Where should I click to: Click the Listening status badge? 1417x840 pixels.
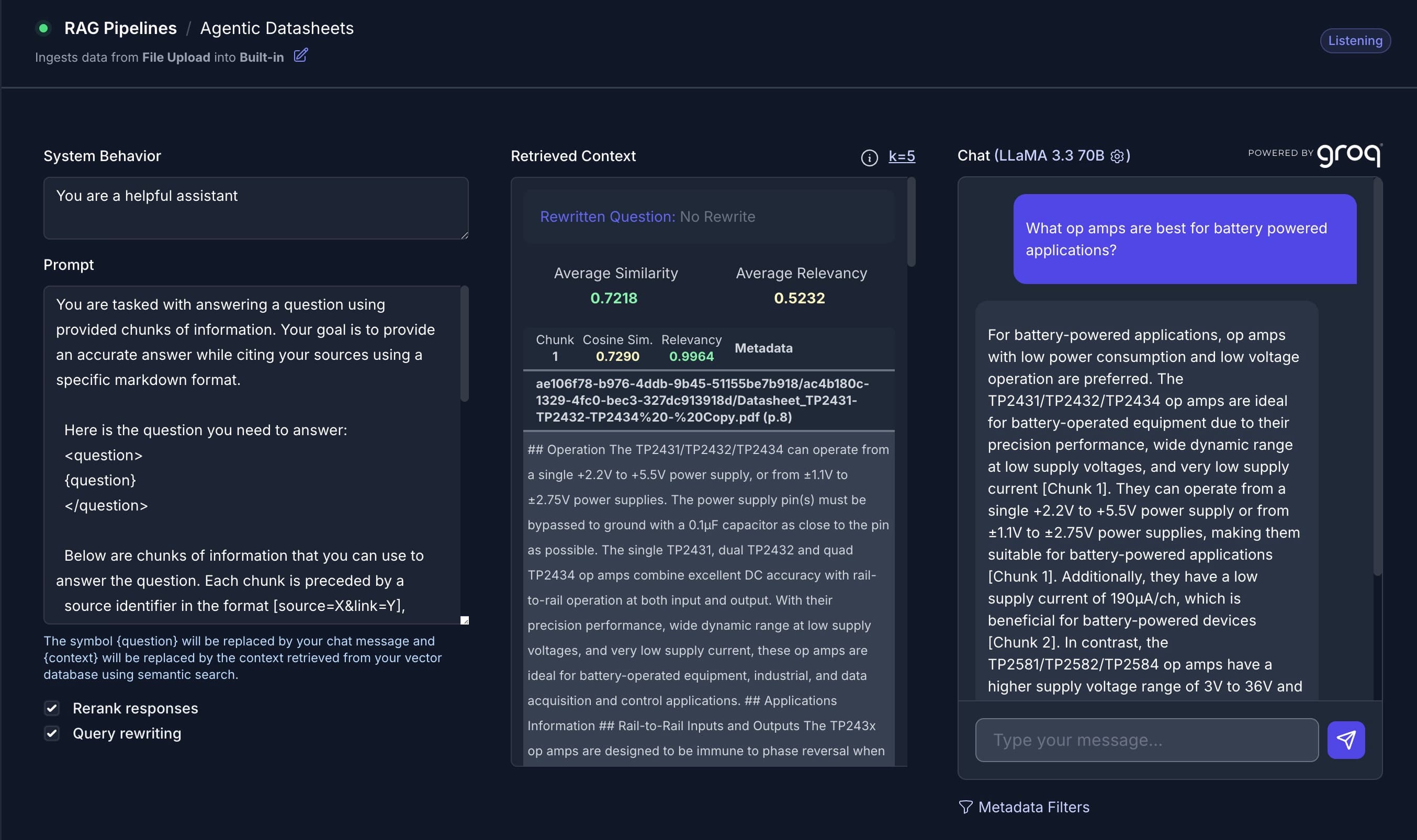click(1355, 40)
